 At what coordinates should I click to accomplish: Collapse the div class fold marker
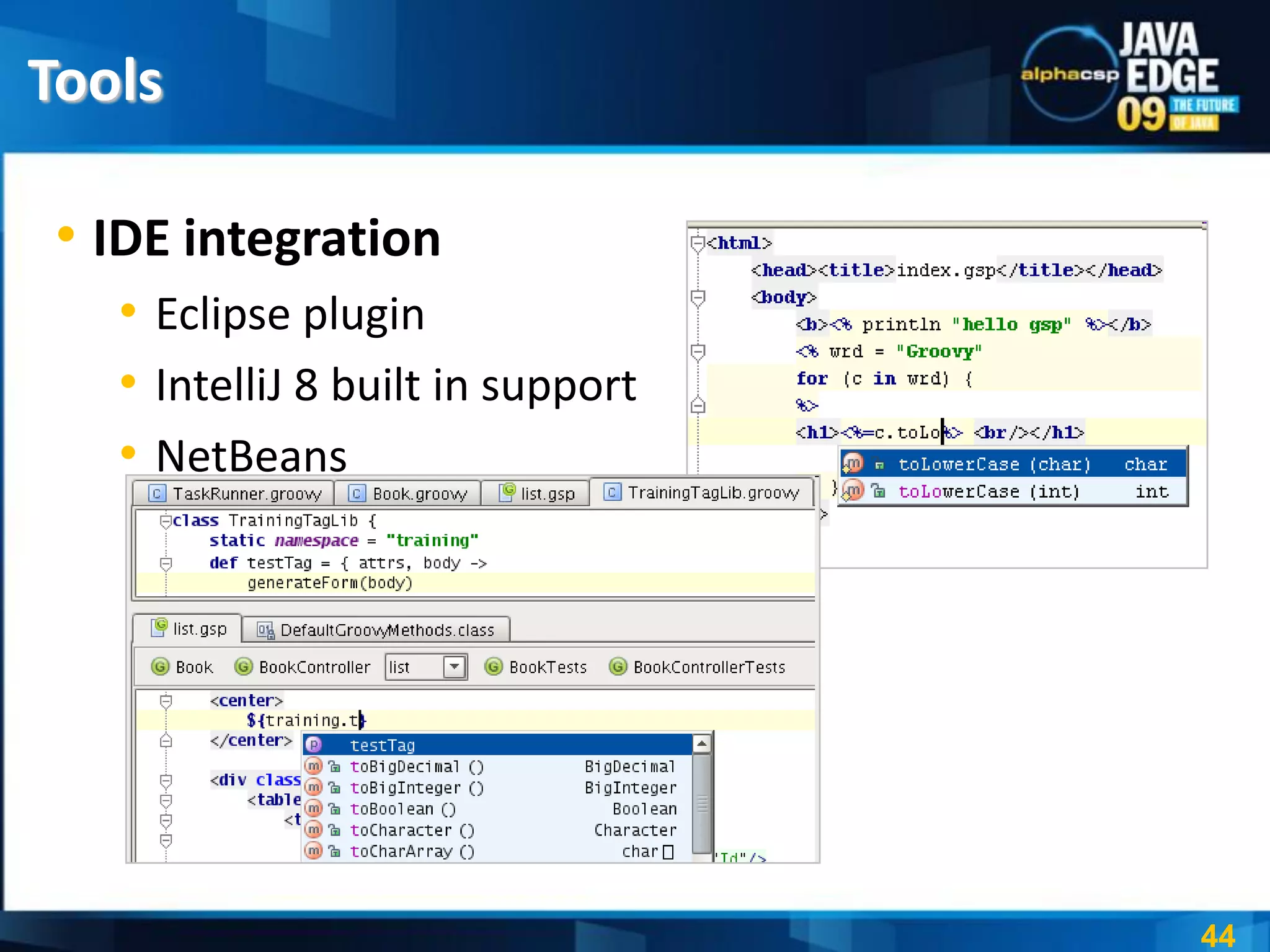[166, 780]
